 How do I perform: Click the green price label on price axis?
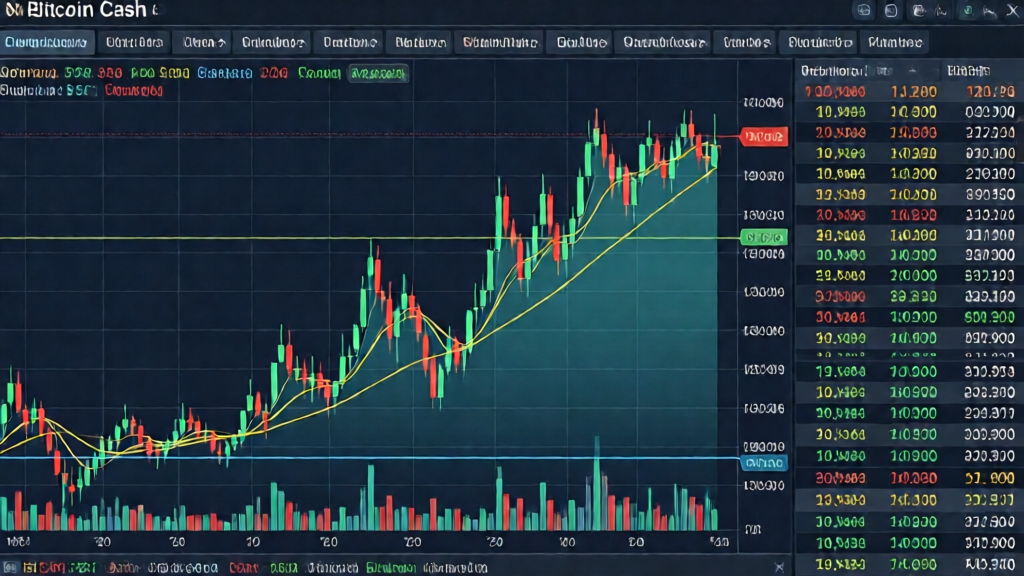[x=765, y=238]
